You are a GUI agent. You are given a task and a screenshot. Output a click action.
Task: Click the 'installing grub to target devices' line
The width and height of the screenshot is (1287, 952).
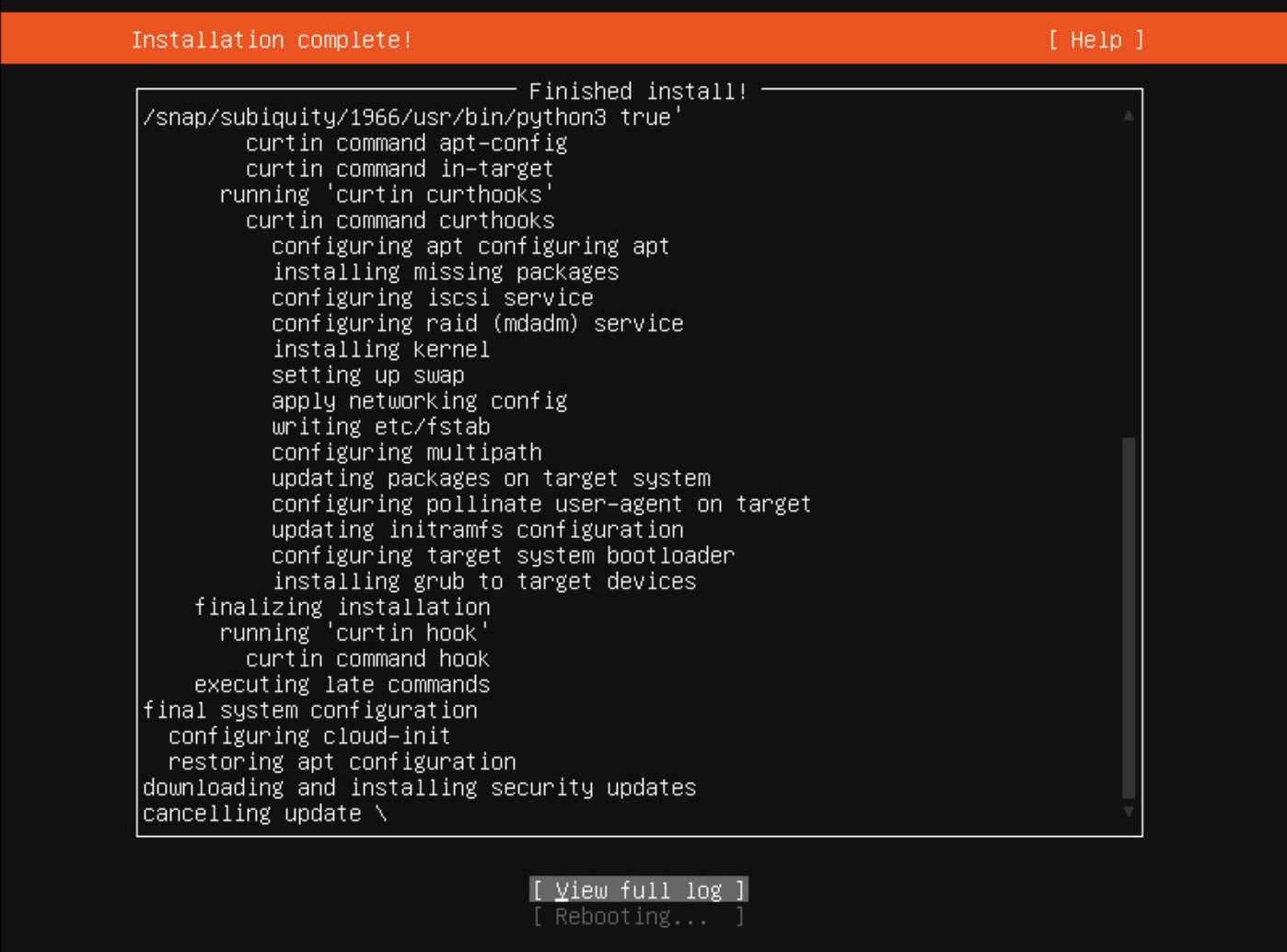(x=484, y=582)
